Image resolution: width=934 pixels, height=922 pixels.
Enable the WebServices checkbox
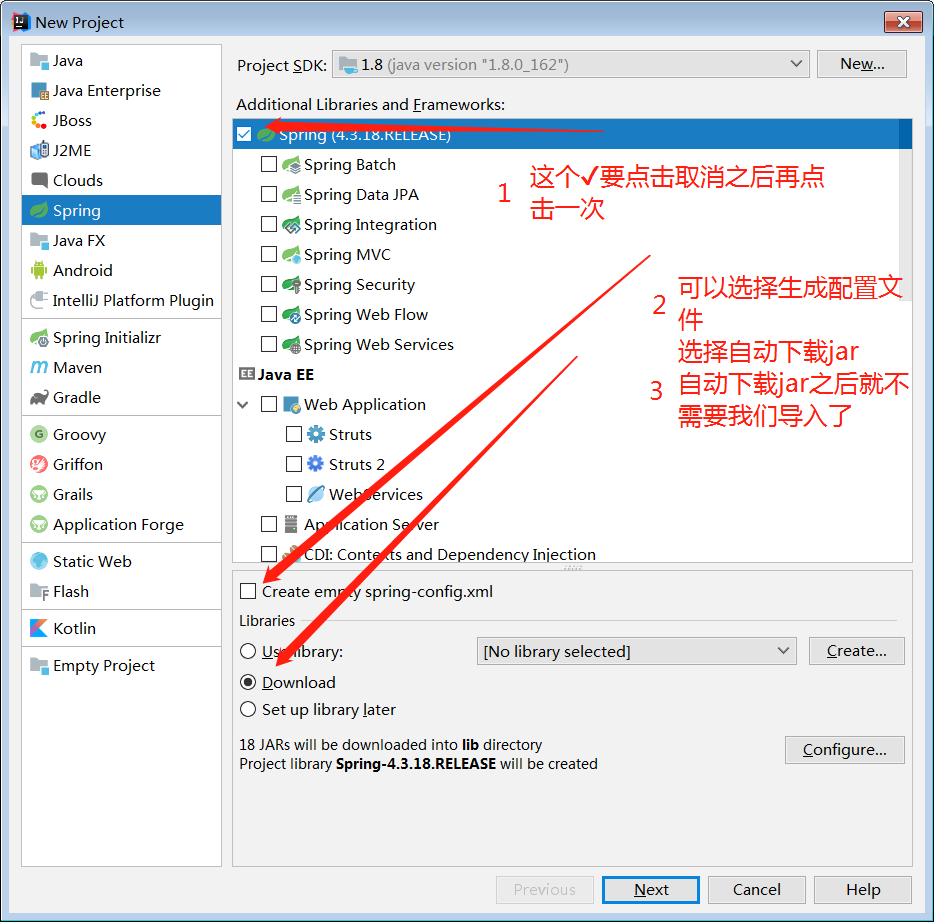click(294, 494)
